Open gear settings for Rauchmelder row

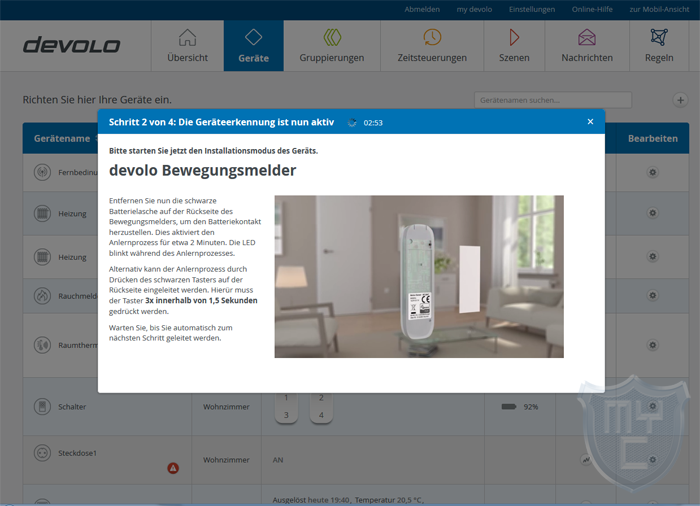click(652, 295)
